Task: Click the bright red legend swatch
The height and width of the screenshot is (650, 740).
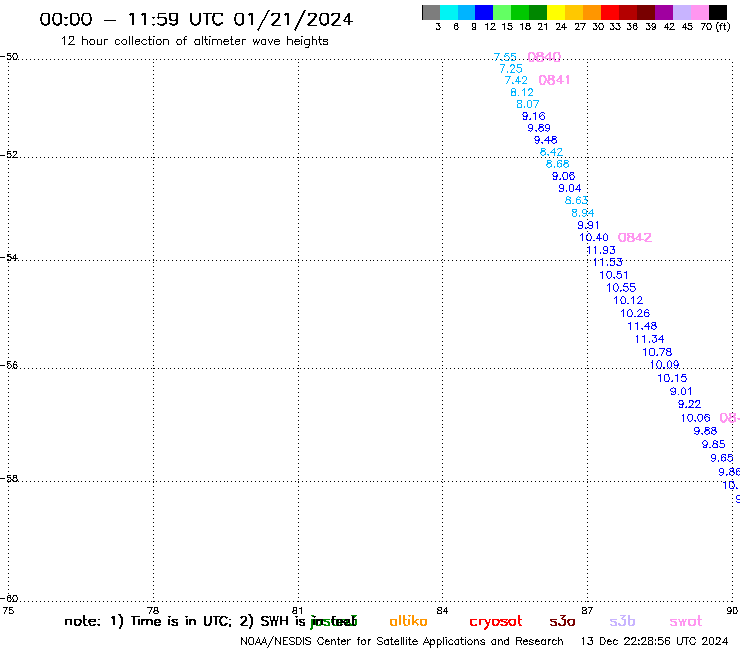Action: pos(609,12)
